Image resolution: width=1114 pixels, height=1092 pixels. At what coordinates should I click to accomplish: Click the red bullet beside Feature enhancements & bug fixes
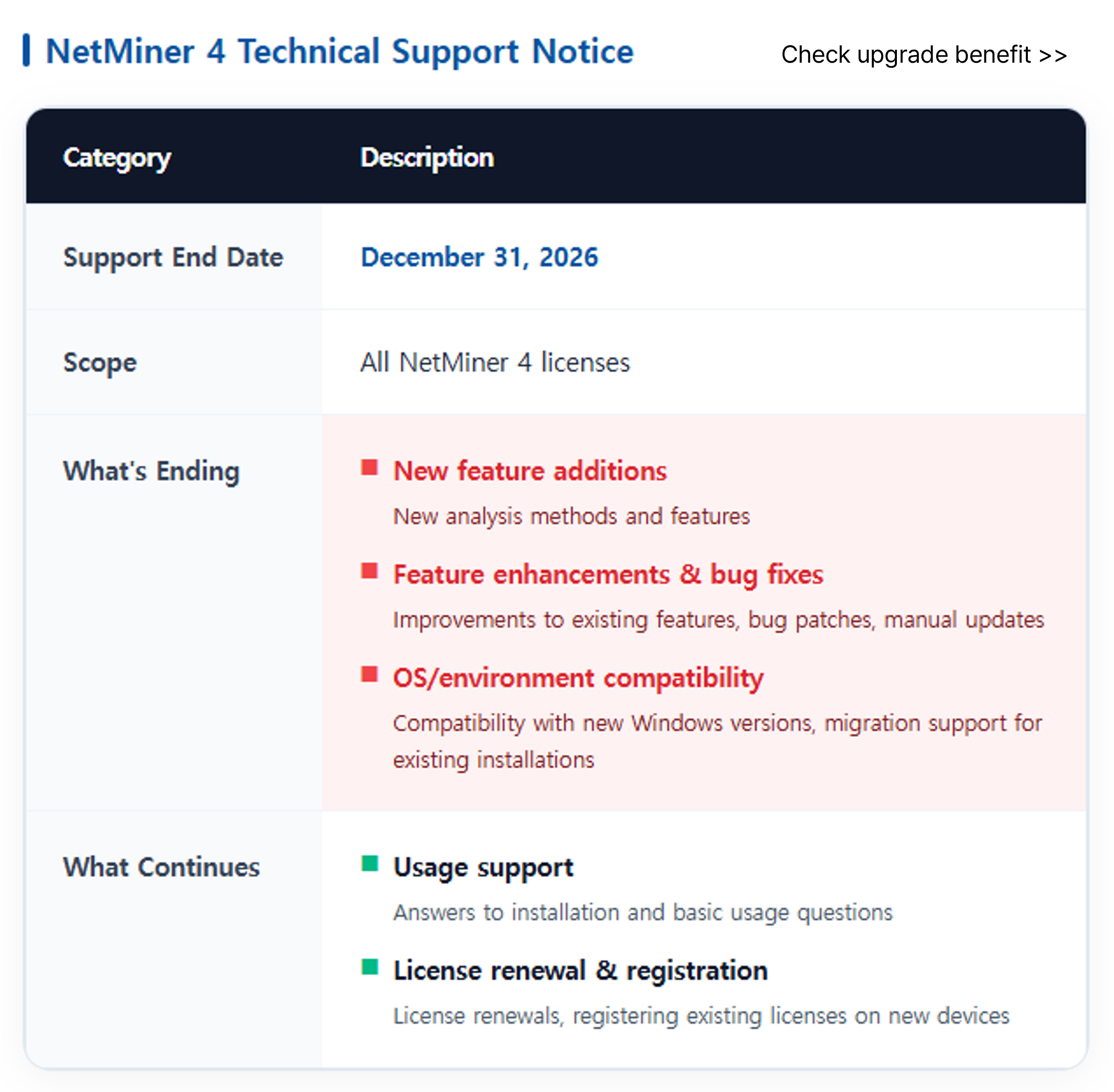point(369,571)
